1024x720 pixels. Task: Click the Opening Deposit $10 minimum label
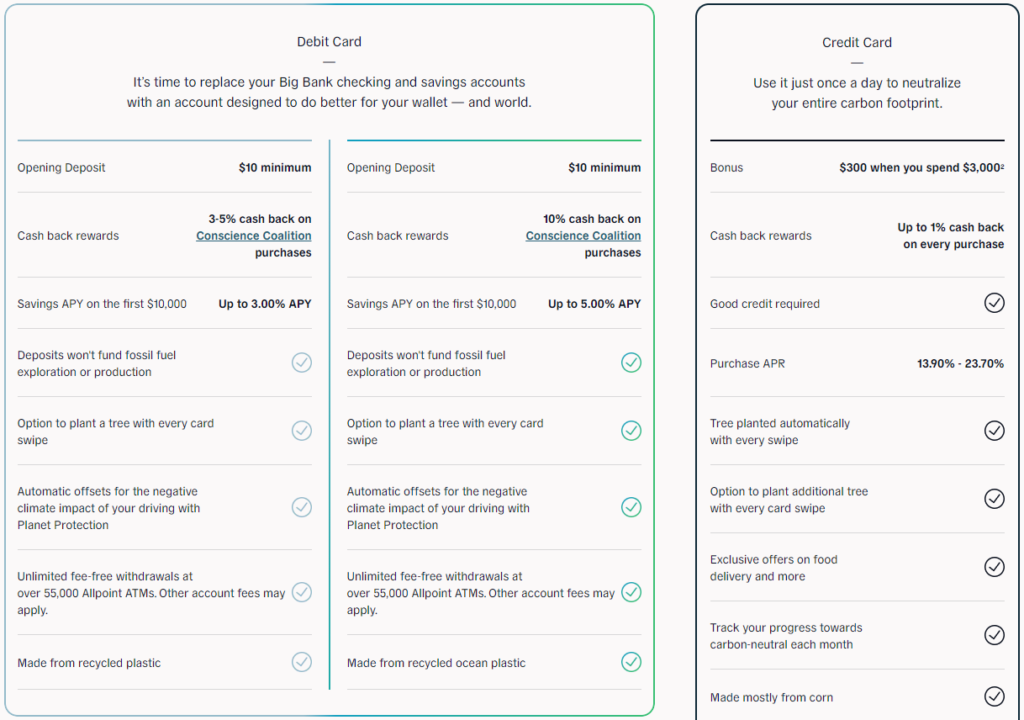click(276, 167)
